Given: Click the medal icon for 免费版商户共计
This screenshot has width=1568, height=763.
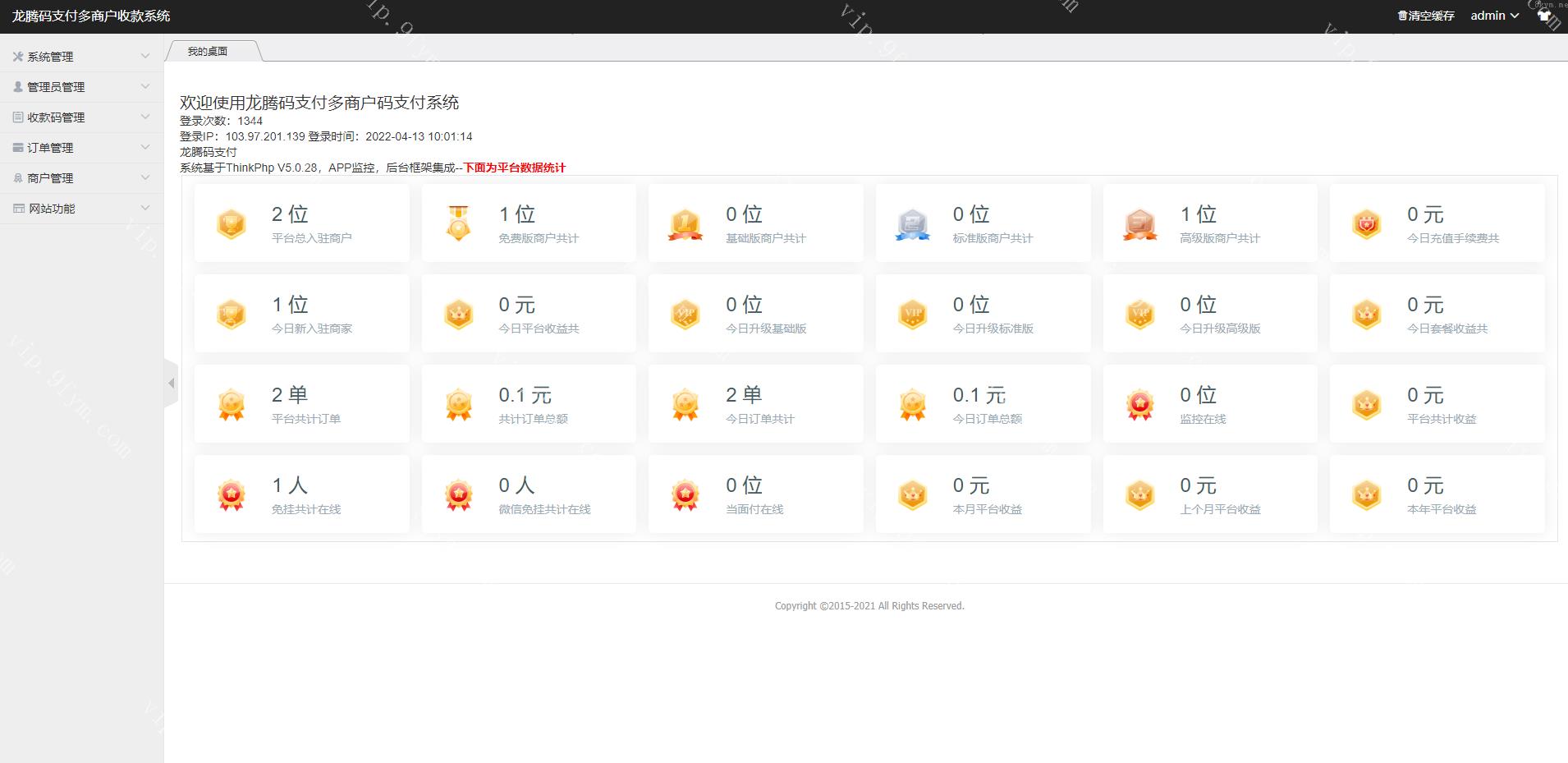Looking at the screenshot, I should [x=458, y=223].
